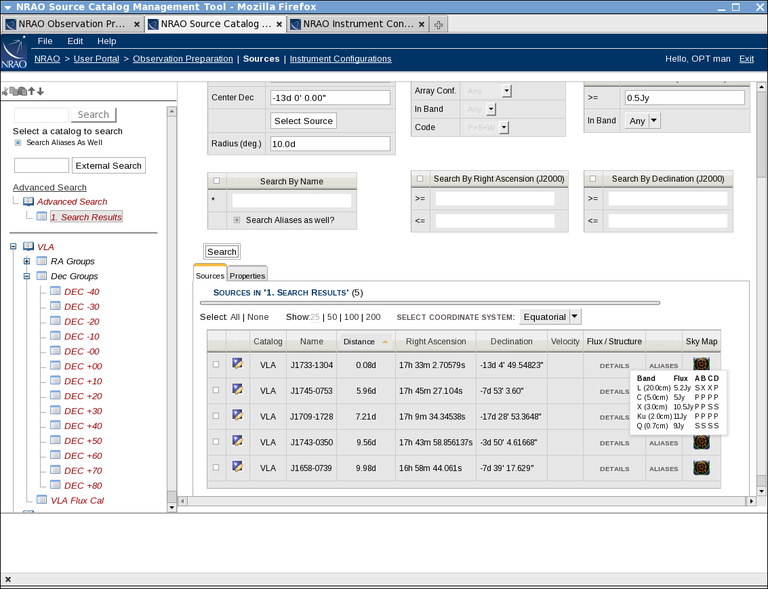Click the NRAO logo icon
The height and width of the screenshot is (589, 768).
[x=15, y=51]
